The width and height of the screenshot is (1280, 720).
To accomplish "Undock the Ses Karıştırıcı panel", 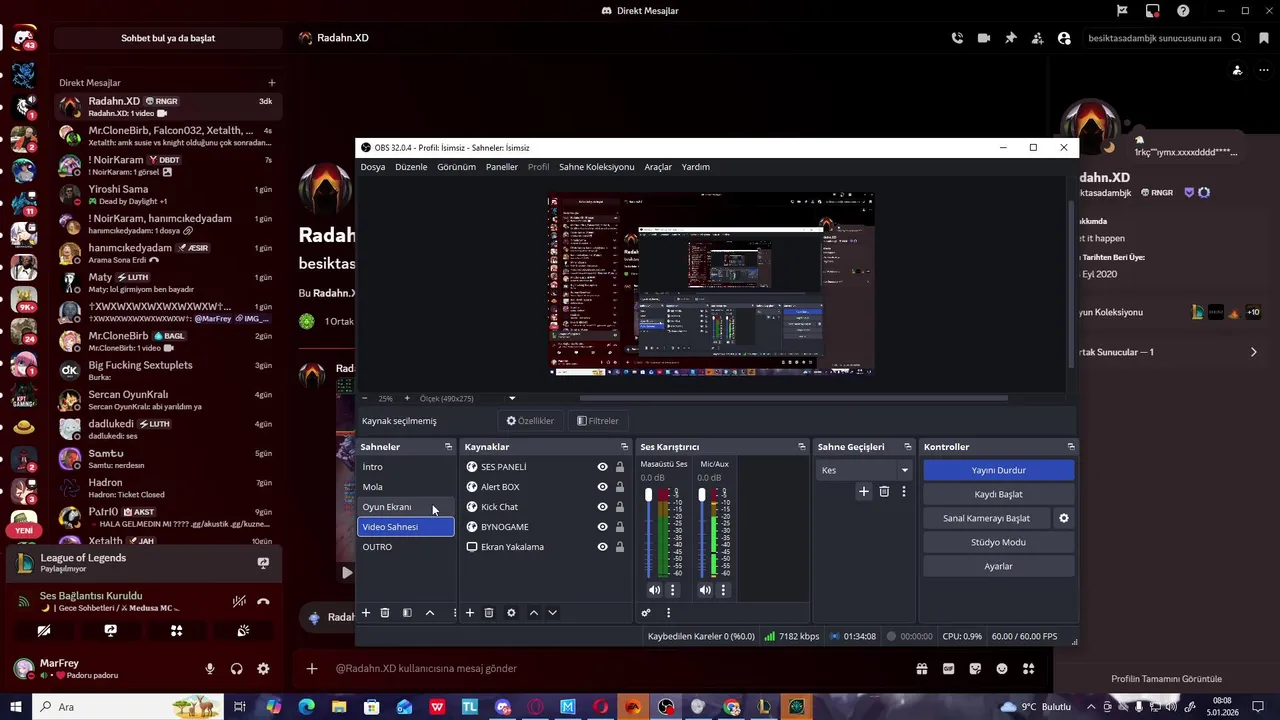I will click(802, 447).
